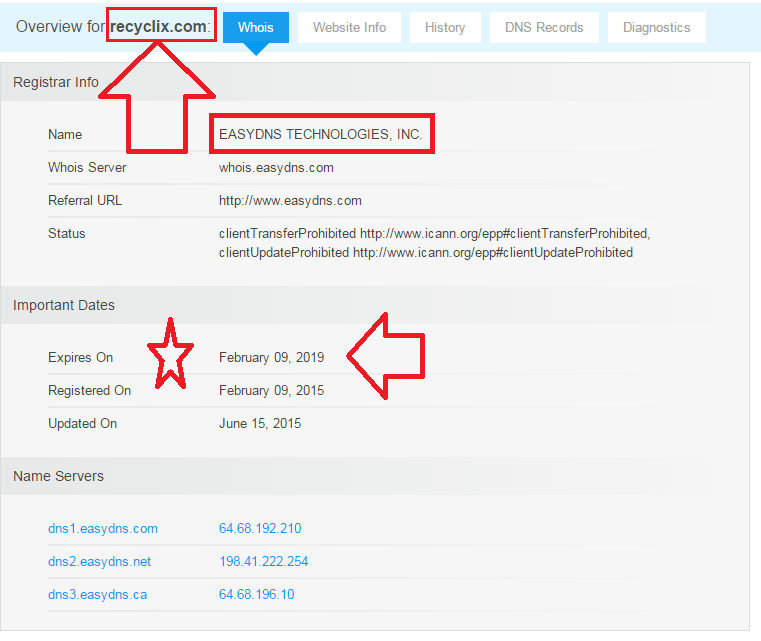761x641 pixels.
Task: Click the clientTransferProhibited status text
Action: click(x=434, y=233)
